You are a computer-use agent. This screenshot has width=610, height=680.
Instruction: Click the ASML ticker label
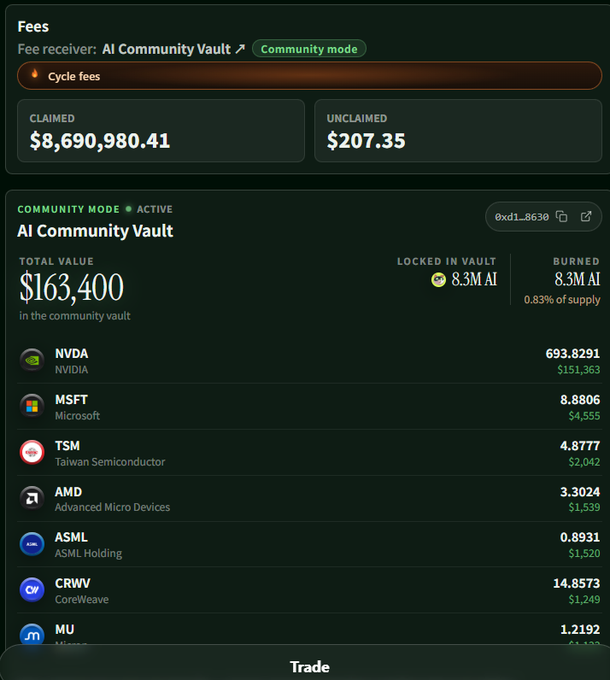click(71, 537)
